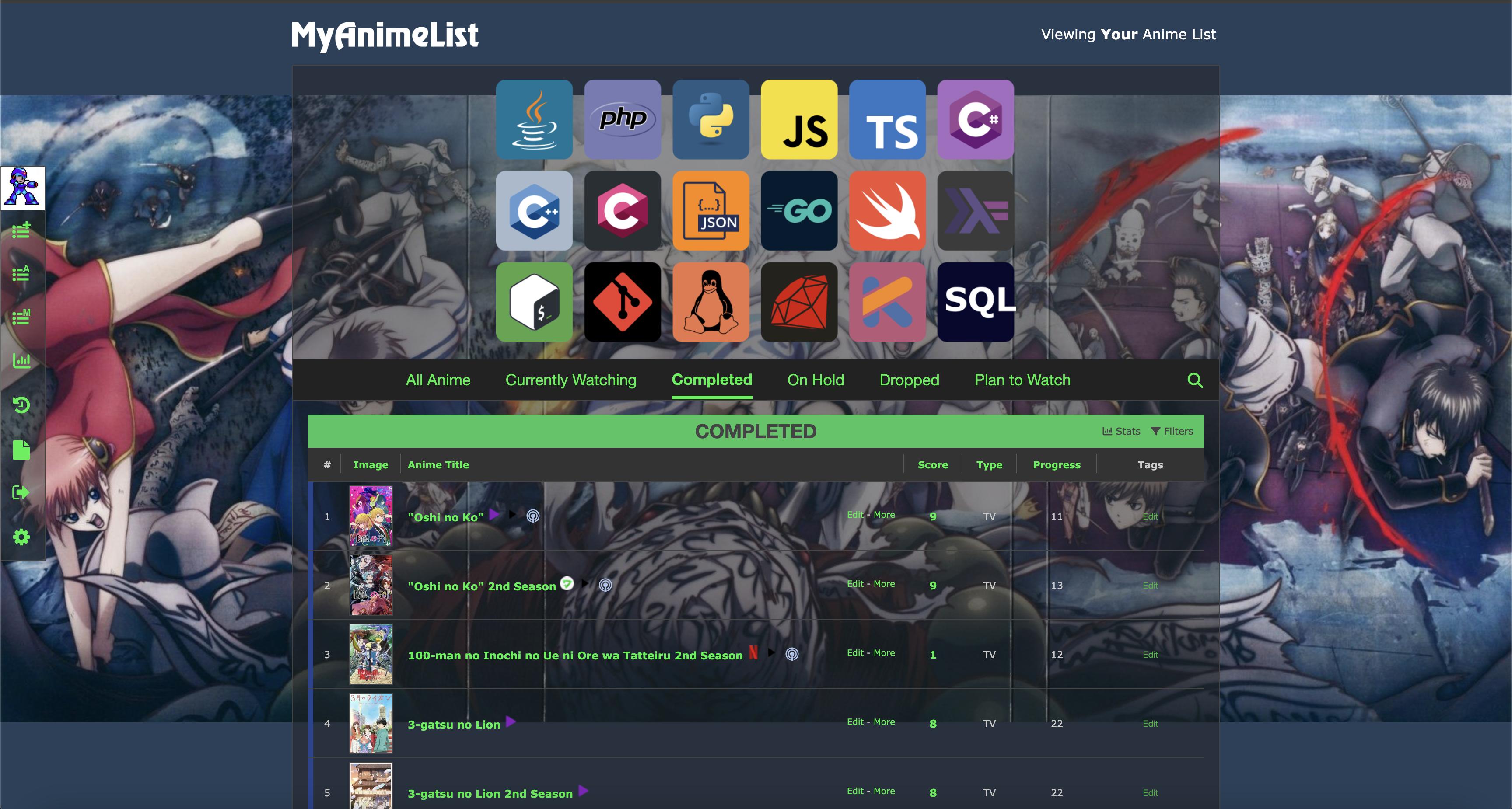Open the 3-gatsu no Lion 2nd Season title link

coord(490,794)
